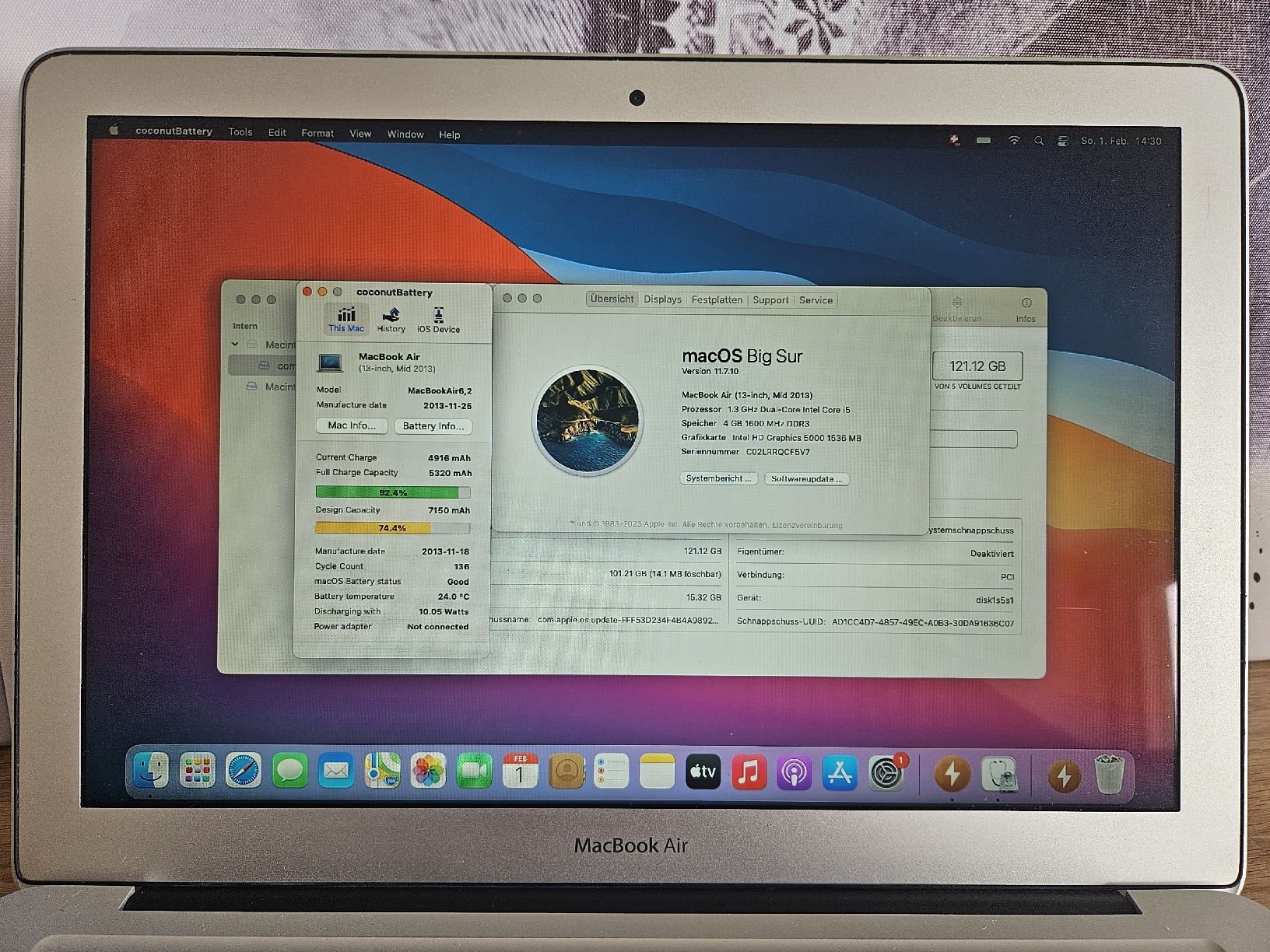This screenshot has width=1270, height=952.
Task: Switch to the Support tab
Action: 770,300
